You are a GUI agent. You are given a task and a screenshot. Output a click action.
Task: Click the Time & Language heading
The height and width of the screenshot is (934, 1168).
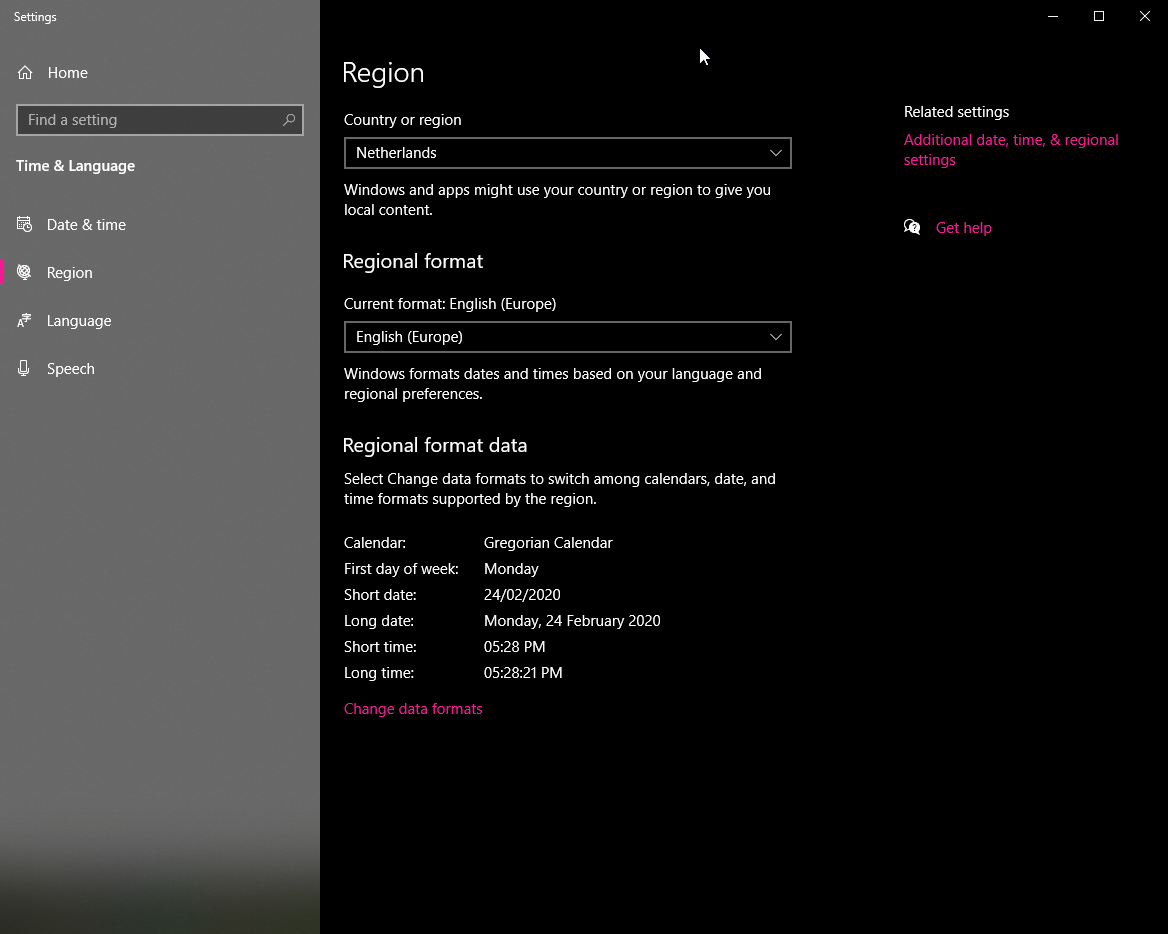pos(75,165)
